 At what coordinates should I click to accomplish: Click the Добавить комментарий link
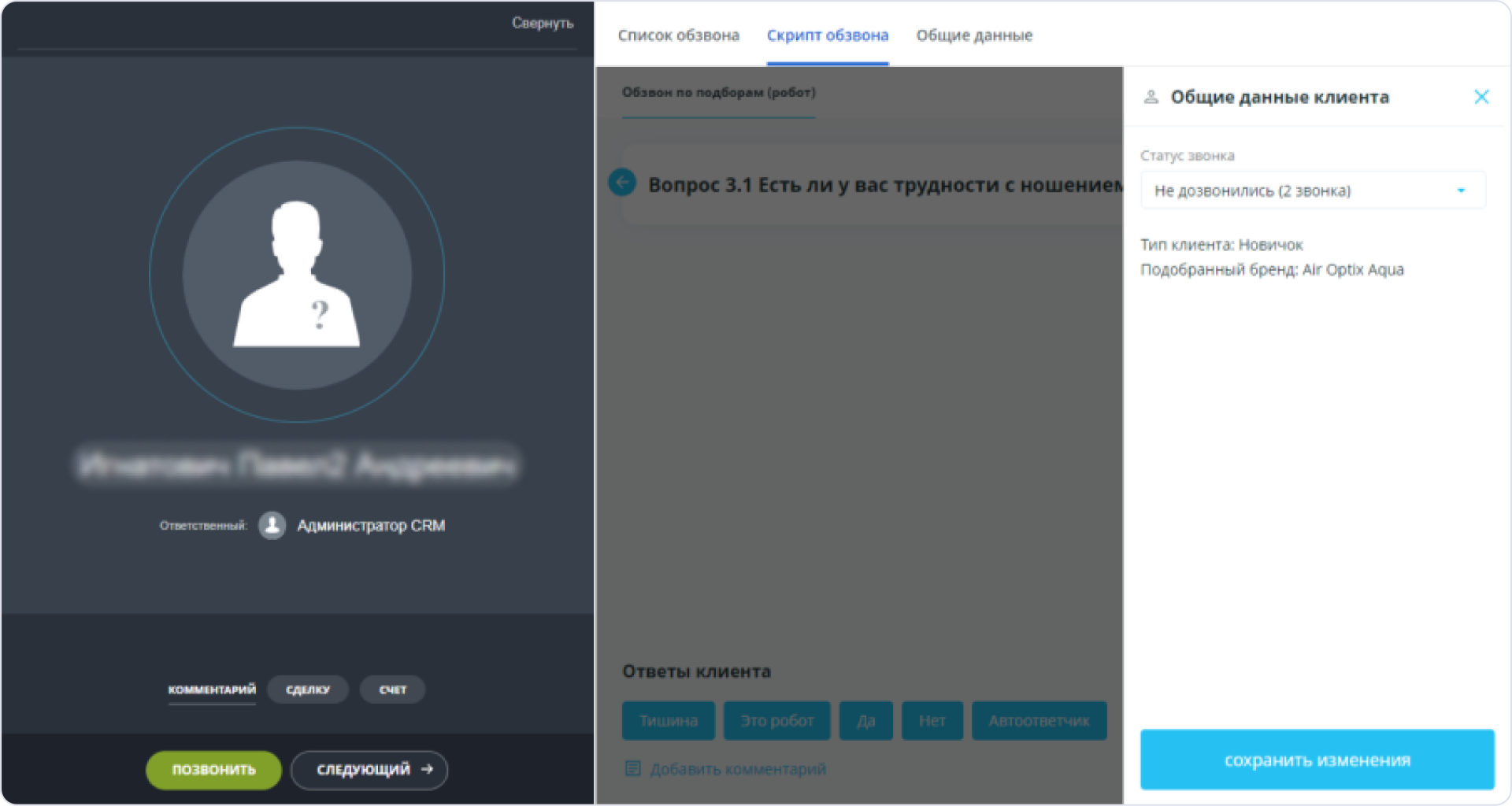[738, 769]
